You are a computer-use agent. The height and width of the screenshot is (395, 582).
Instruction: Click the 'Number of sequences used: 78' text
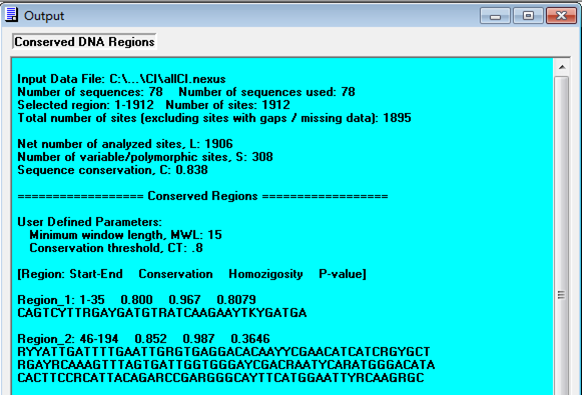coord(267,92)
